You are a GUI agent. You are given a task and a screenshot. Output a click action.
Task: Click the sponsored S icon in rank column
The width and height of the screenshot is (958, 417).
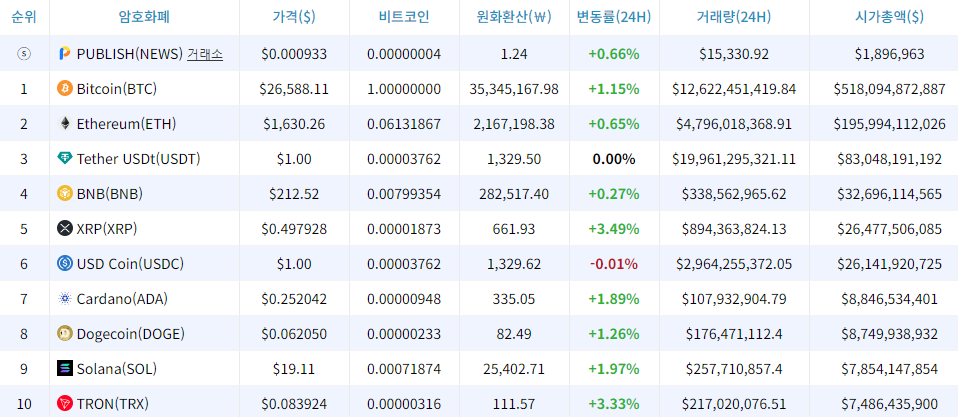(24, 54)
